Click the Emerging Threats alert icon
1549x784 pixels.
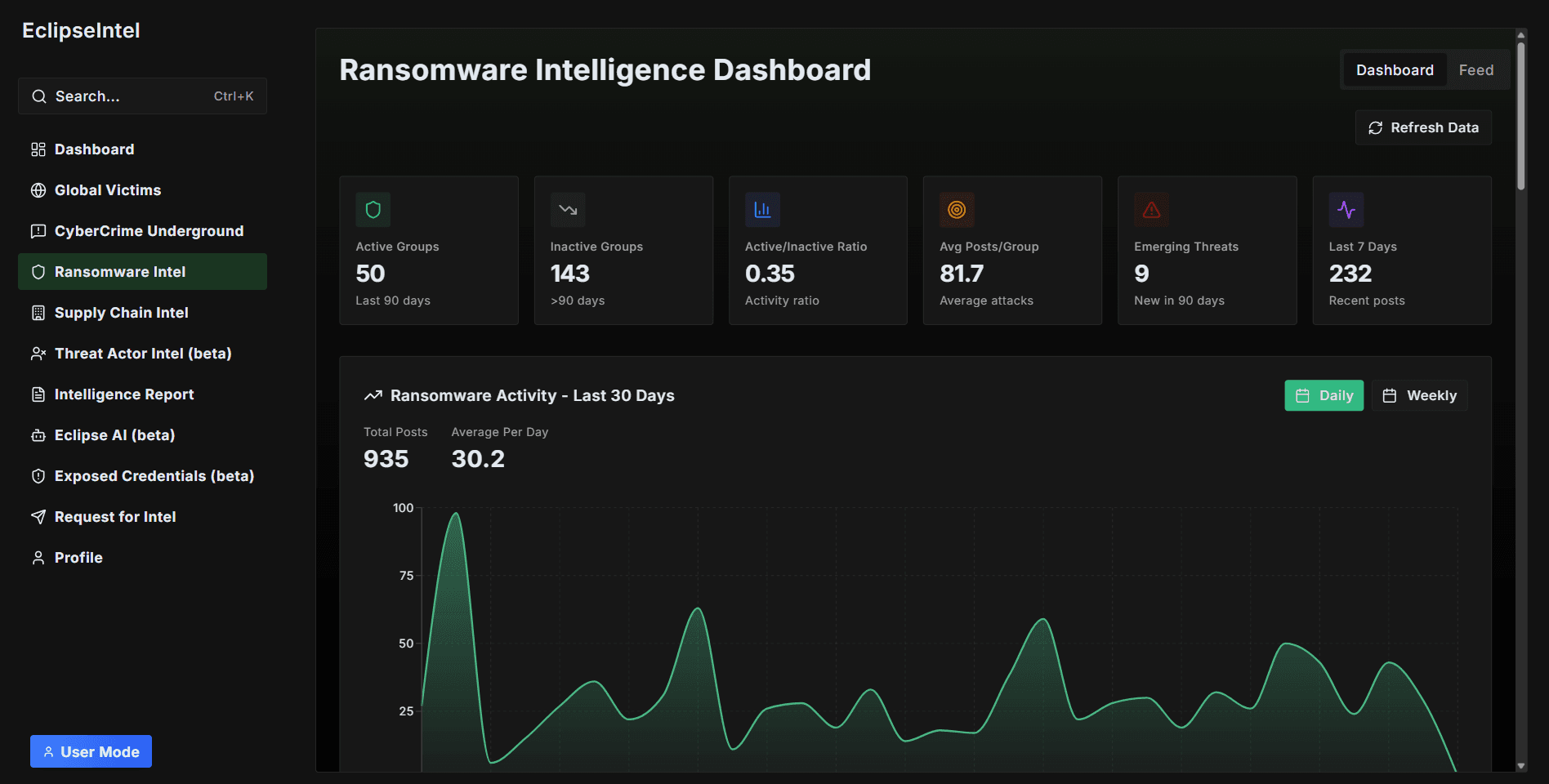[1151, 210]
